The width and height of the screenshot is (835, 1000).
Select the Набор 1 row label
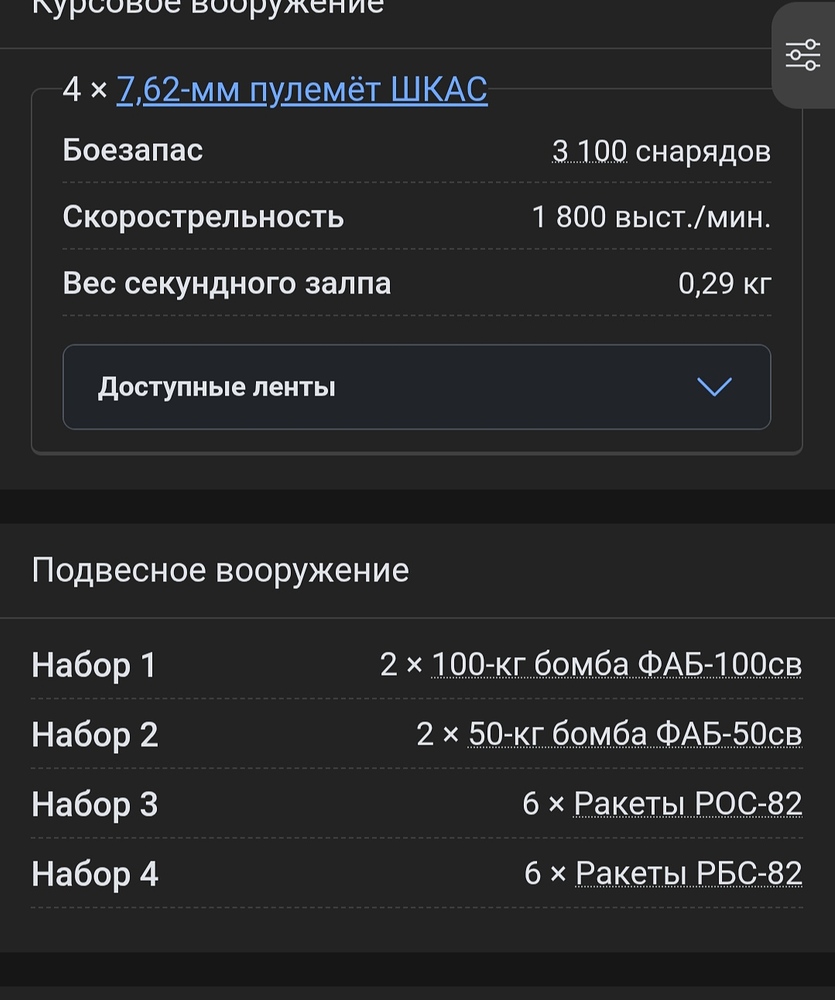click(x=94, y=665)
